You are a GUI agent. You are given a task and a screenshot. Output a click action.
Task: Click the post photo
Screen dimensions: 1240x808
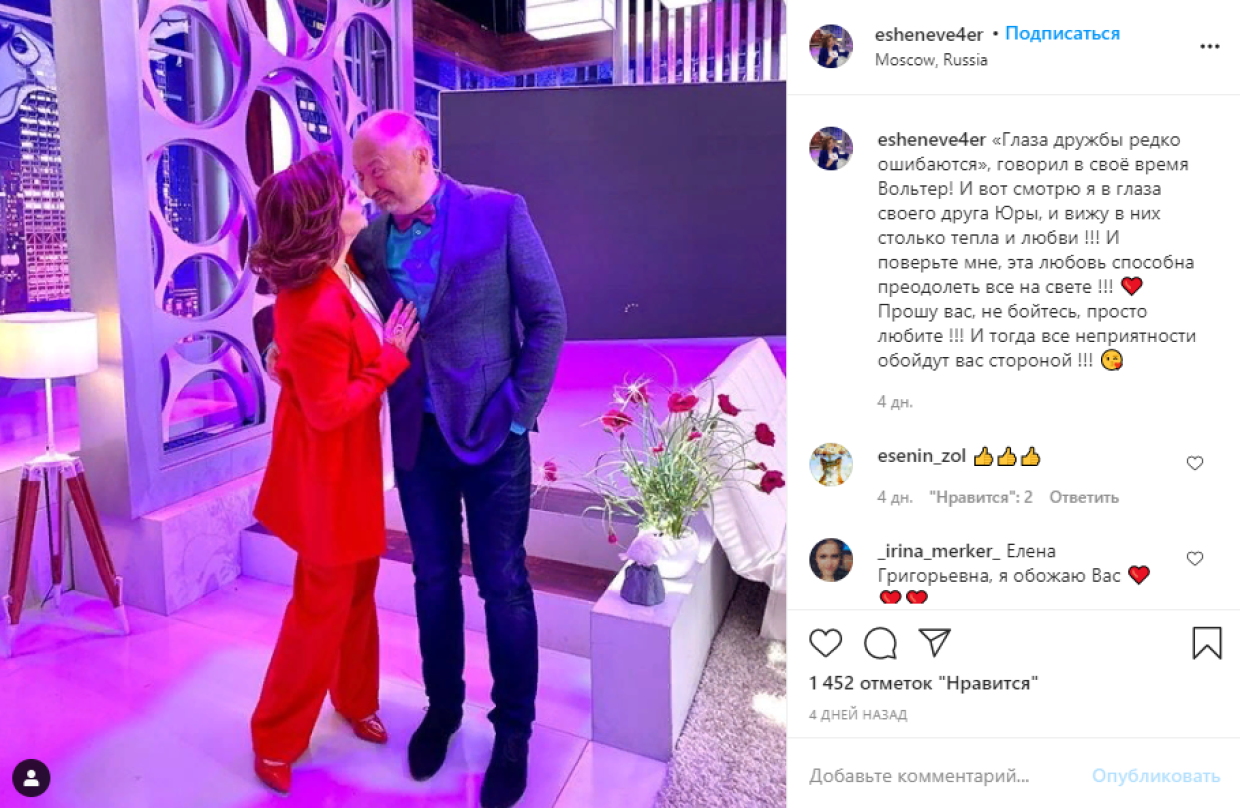pos(393,404)
